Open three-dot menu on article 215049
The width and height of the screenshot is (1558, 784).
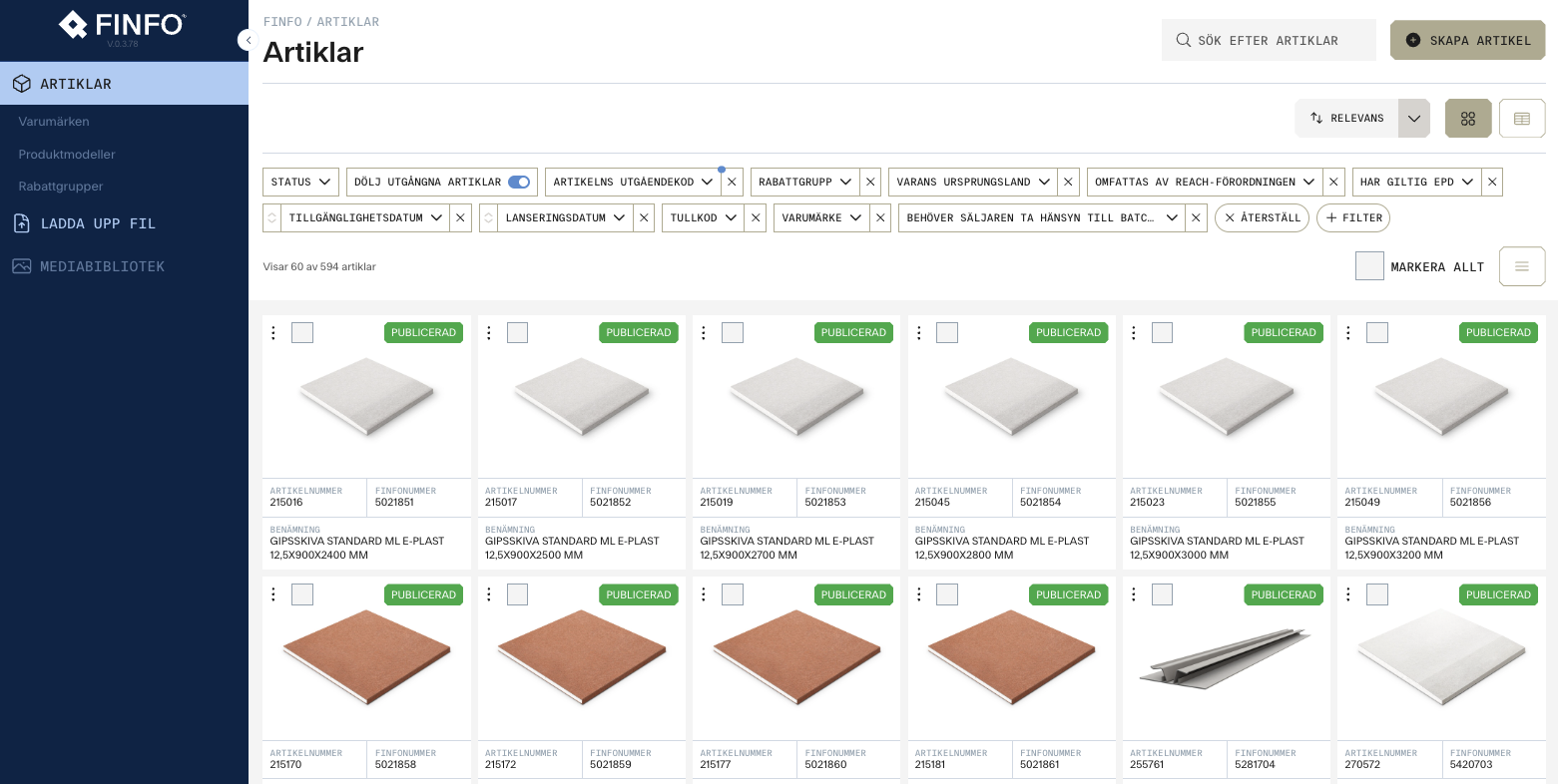(1348, 332)
